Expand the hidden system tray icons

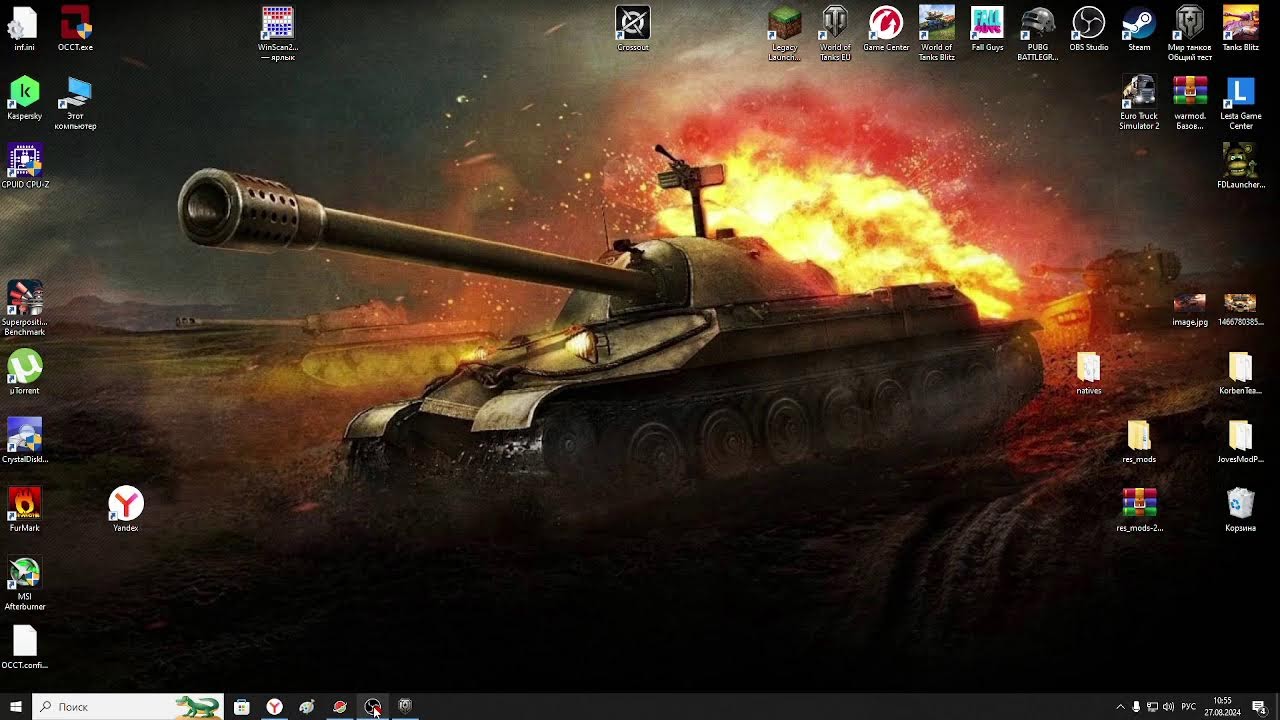coord(1120,707)
